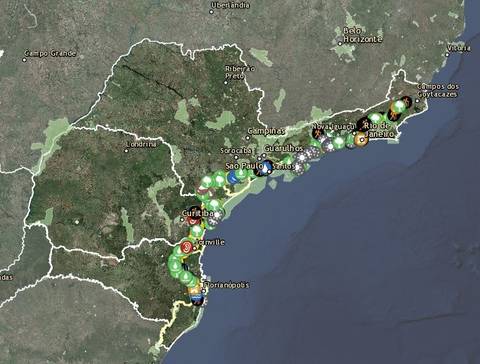
Task: Select the white city dot for Vitória
Action: (447, 55)
